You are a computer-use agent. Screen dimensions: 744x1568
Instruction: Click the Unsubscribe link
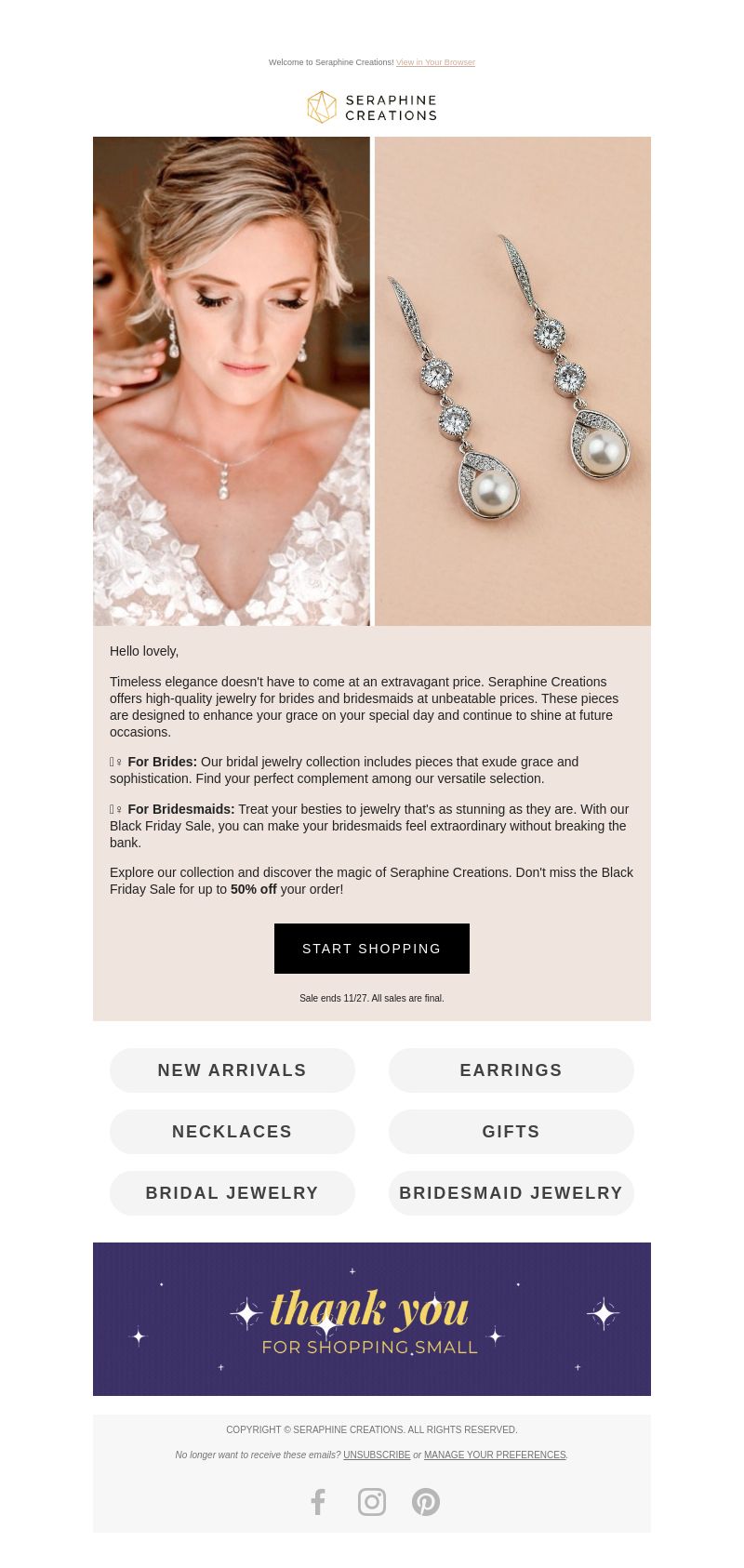point(377,1455)
